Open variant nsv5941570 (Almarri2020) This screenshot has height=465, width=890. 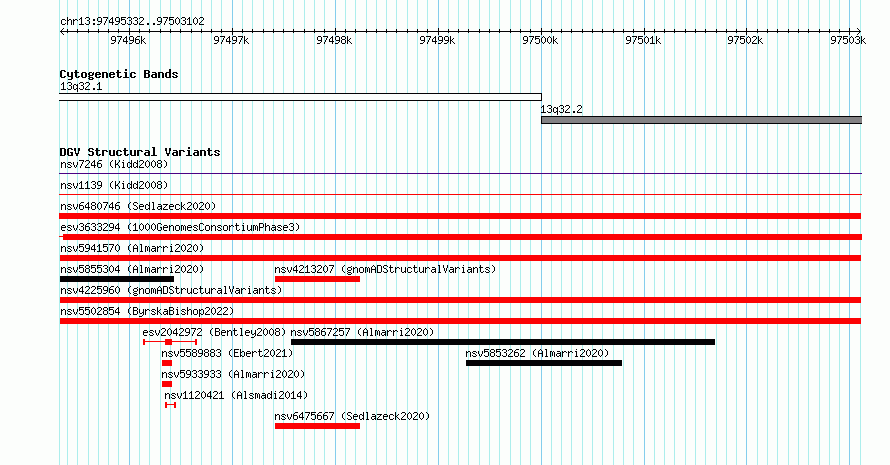point(132,249)
